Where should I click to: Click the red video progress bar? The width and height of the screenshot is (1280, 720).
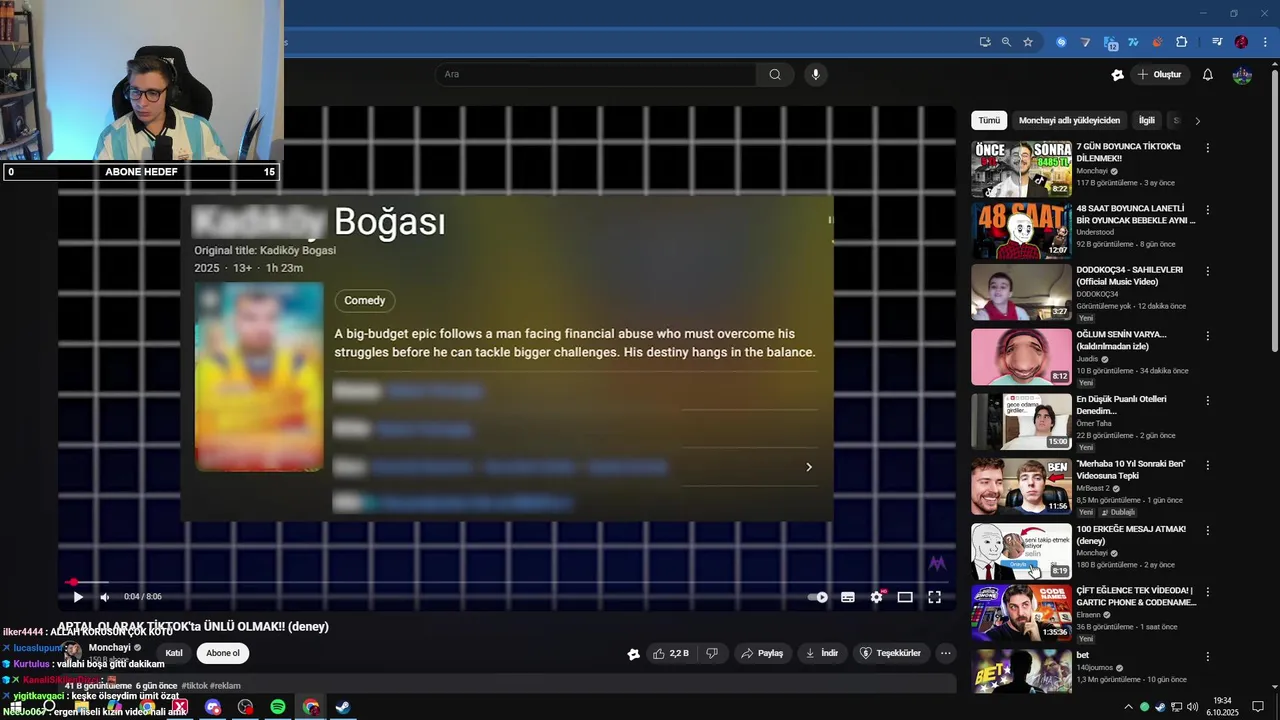coord(506,582)
